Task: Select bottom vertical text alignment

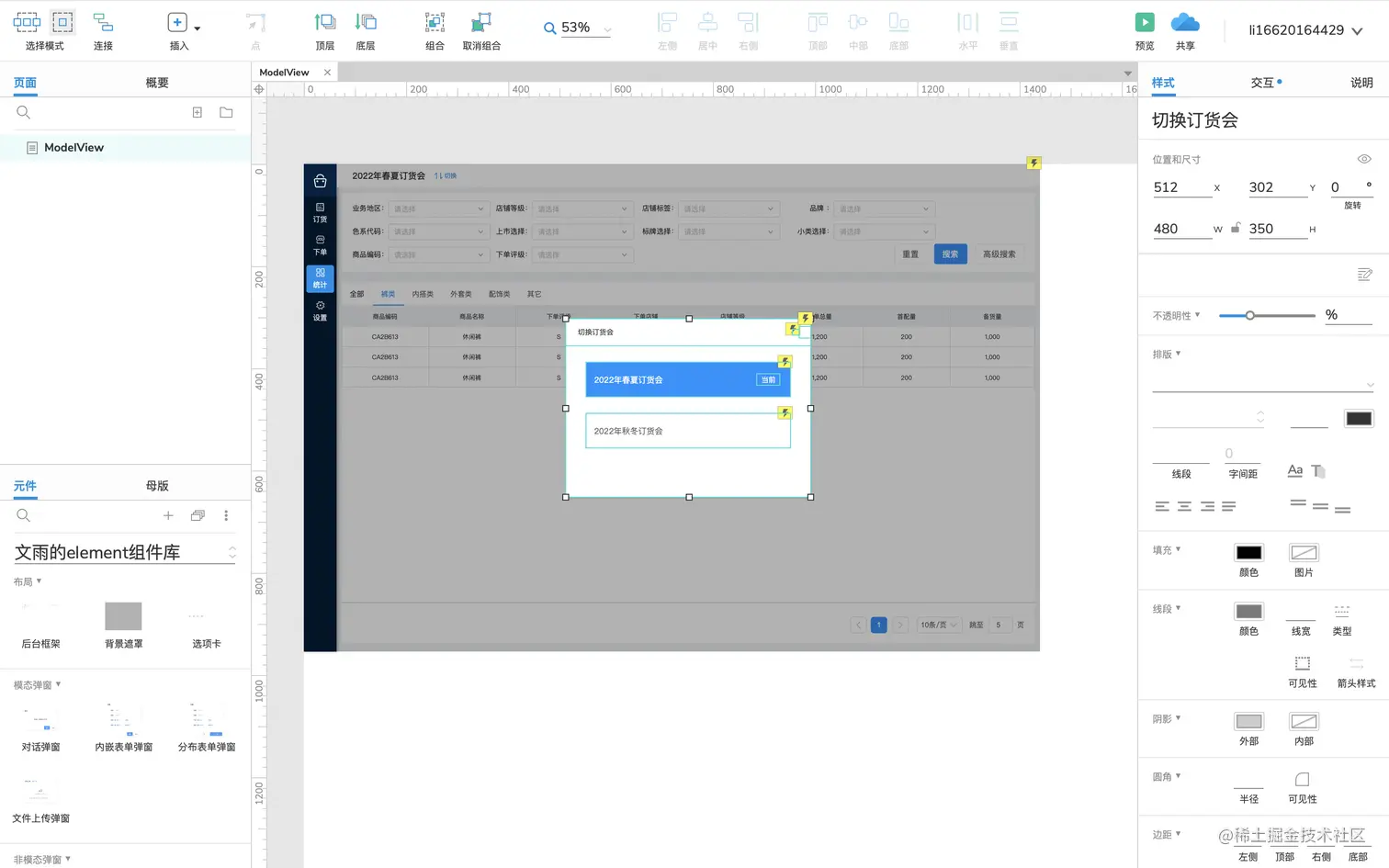Action: (1342, 509)
